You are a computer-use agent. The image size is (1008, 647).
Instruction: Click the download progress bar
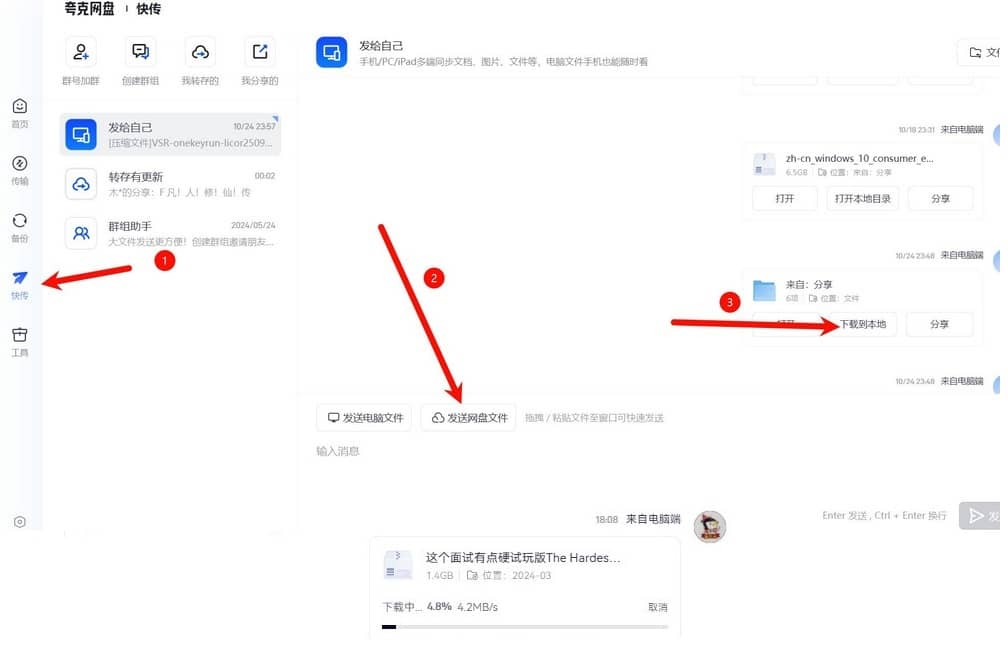click(524, 625)
